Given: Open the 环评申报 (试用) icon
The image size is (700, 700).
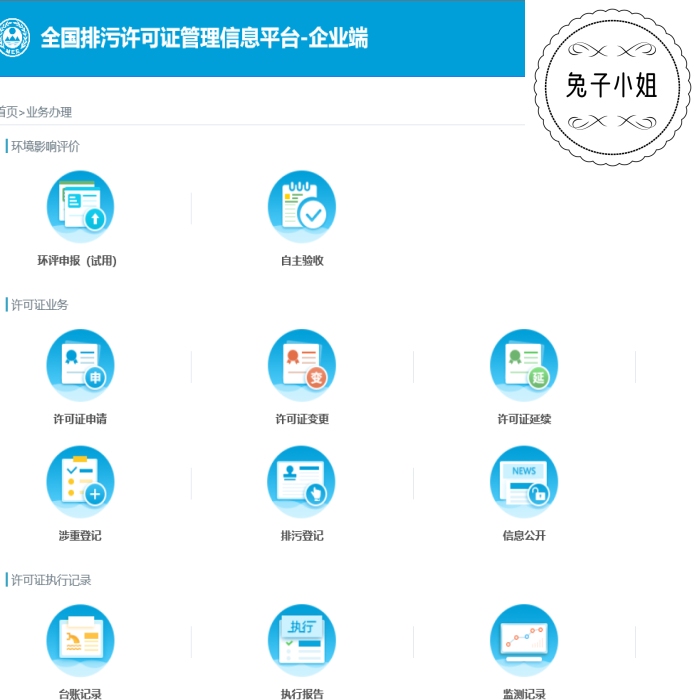Looking at the screenshot, I should click(x=80, y=207).
